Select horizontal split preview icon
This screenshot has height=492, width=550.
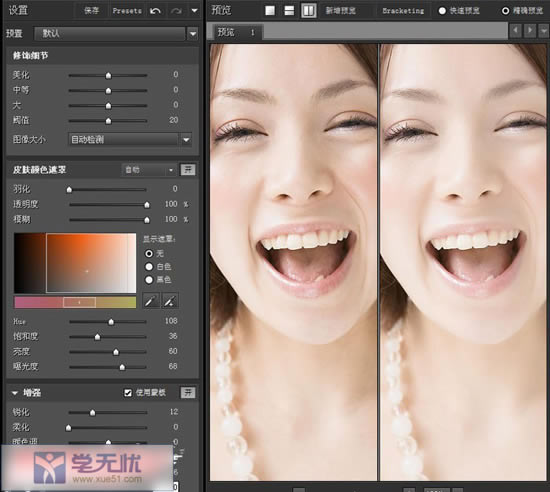pos(289,11)
